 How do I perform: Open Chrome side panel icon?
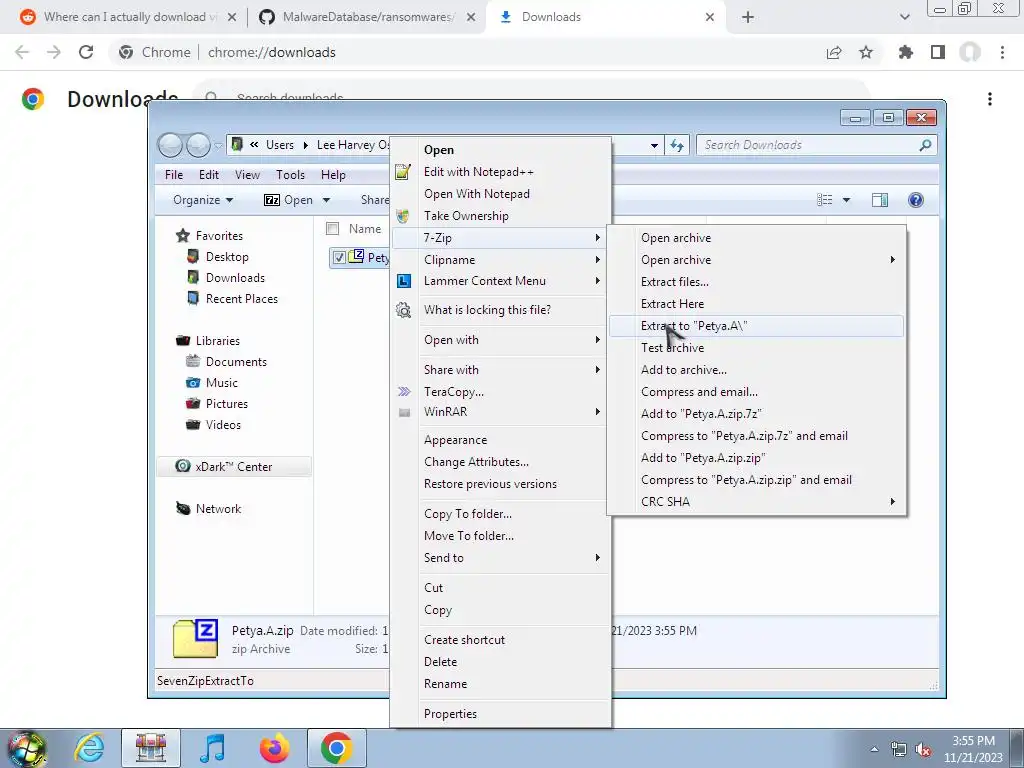point(938,52)
